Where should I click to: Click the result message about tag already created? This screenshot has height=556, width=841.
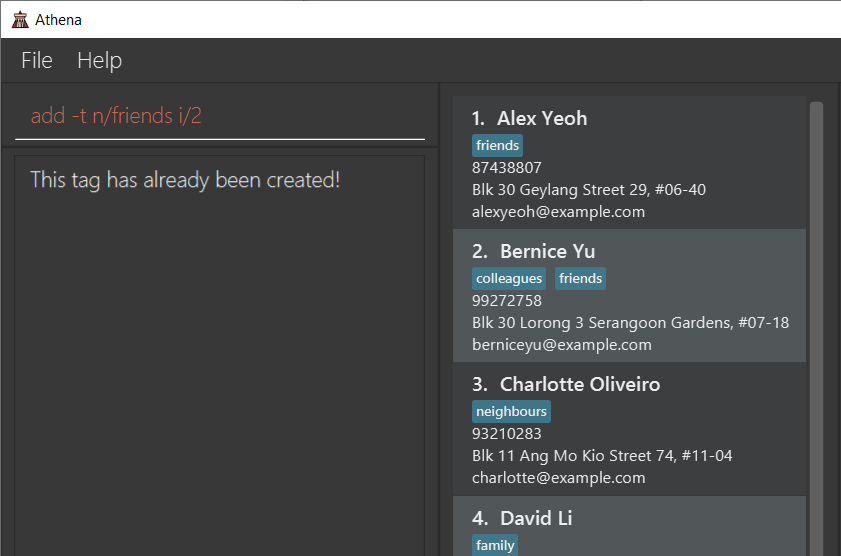[185, 180]
